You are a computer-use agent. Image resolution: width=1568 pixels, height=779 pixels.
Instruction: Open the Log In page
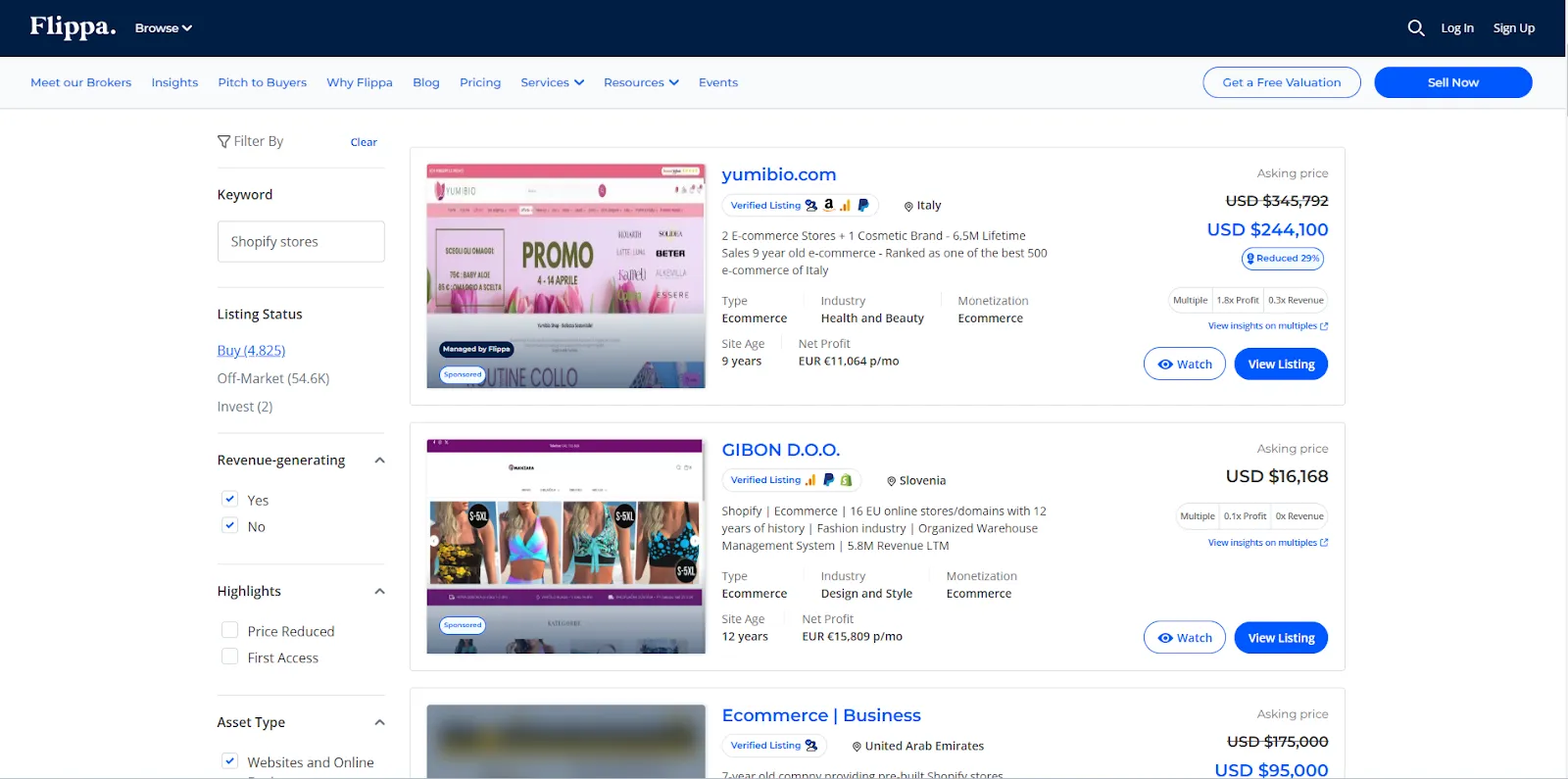click(x=1457, y=28)
